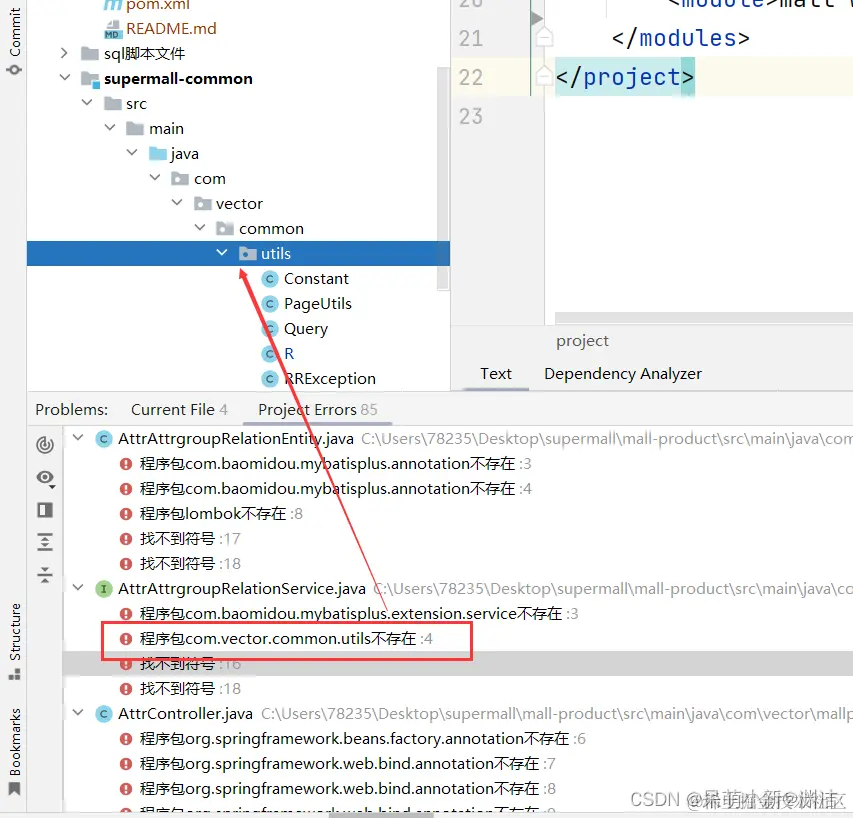This screenshot has height=818, width=853.
Task: Click the Expand All icon in Problems
Action: (45, 542)
